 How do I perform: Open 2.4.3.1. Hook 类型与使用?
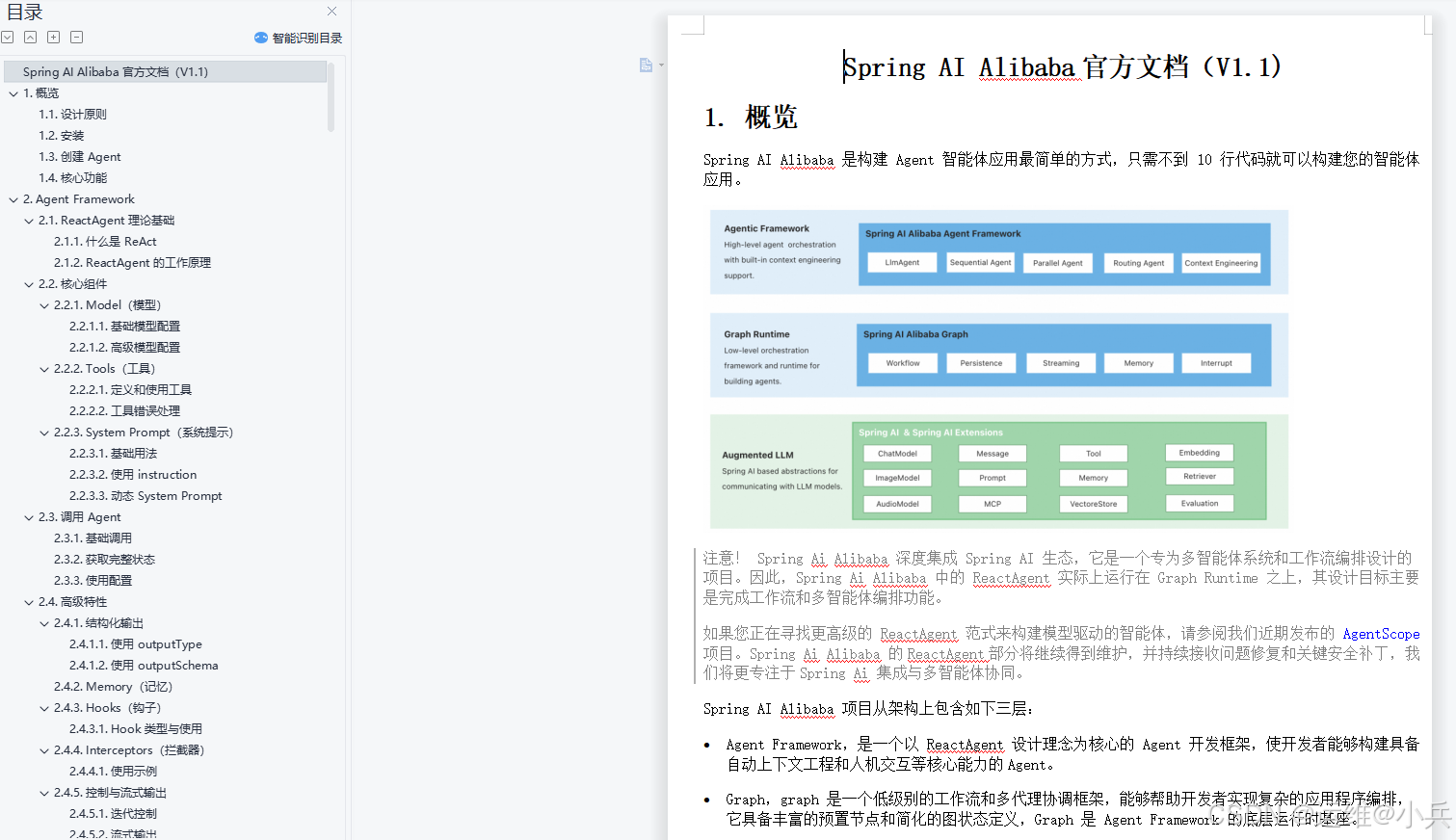click(x=136, y=729)
